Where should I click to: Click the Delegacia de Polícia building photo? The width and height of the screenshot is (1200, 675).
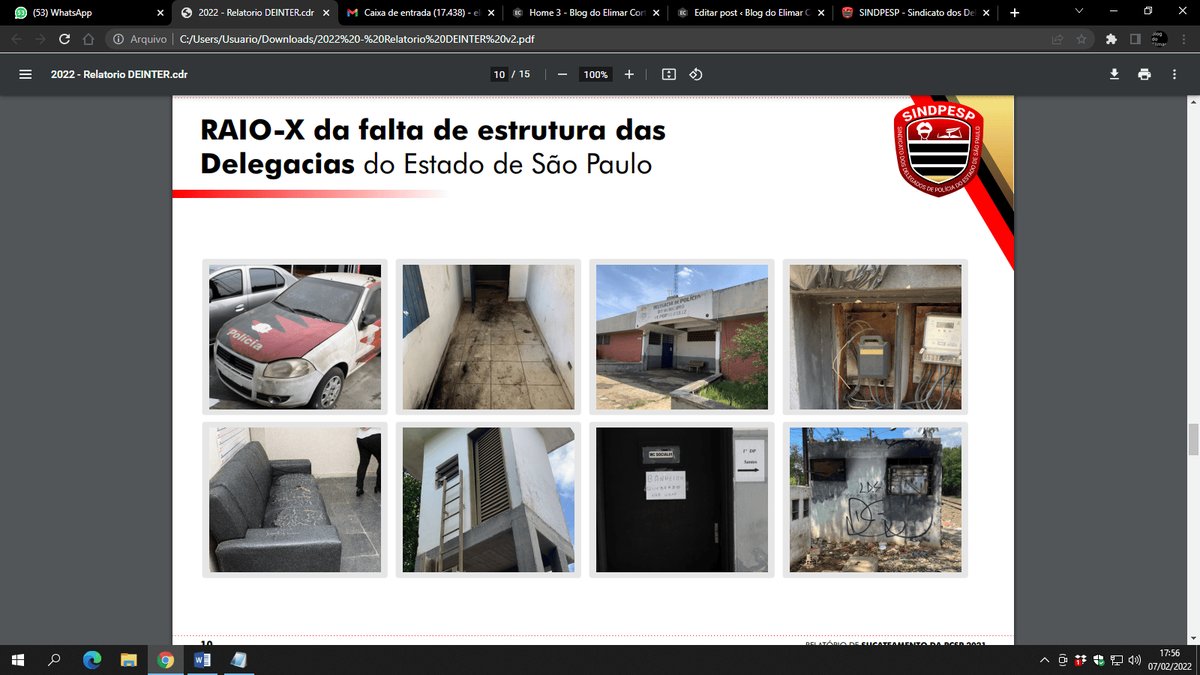(x=682, y=337)
